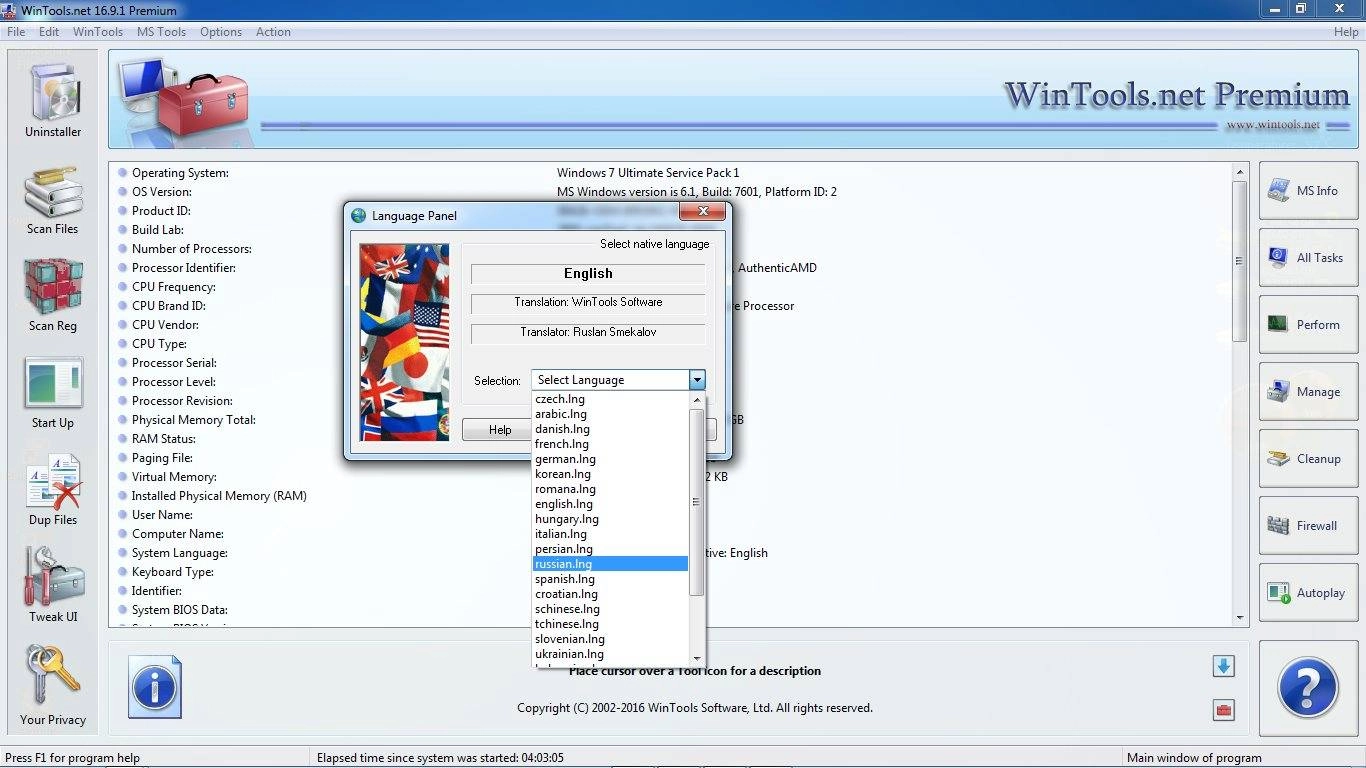
Task: Click the system info scroll up arrow
Action: pos(1240,172)
